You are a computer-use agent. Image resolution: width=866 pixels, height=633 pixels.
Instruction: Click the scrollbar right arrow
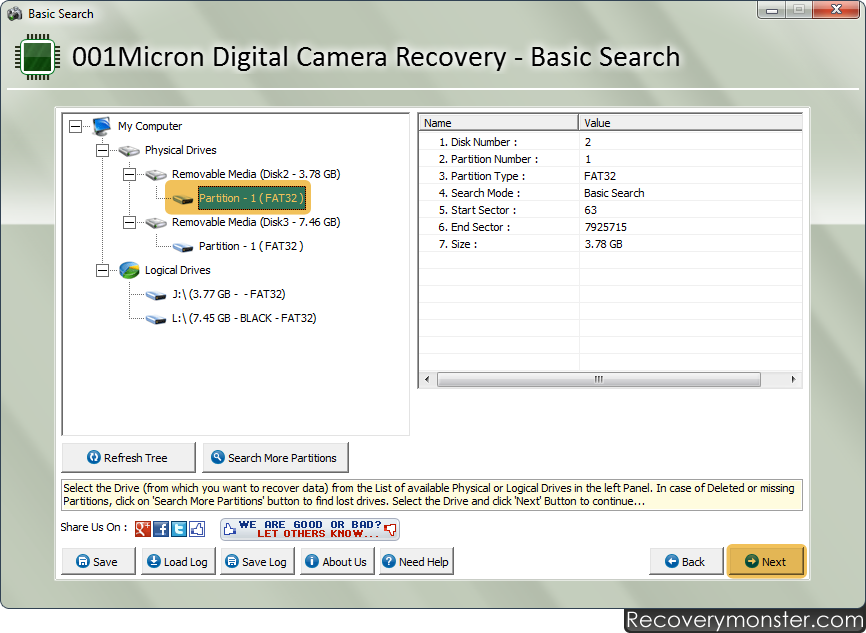(794, 379)
